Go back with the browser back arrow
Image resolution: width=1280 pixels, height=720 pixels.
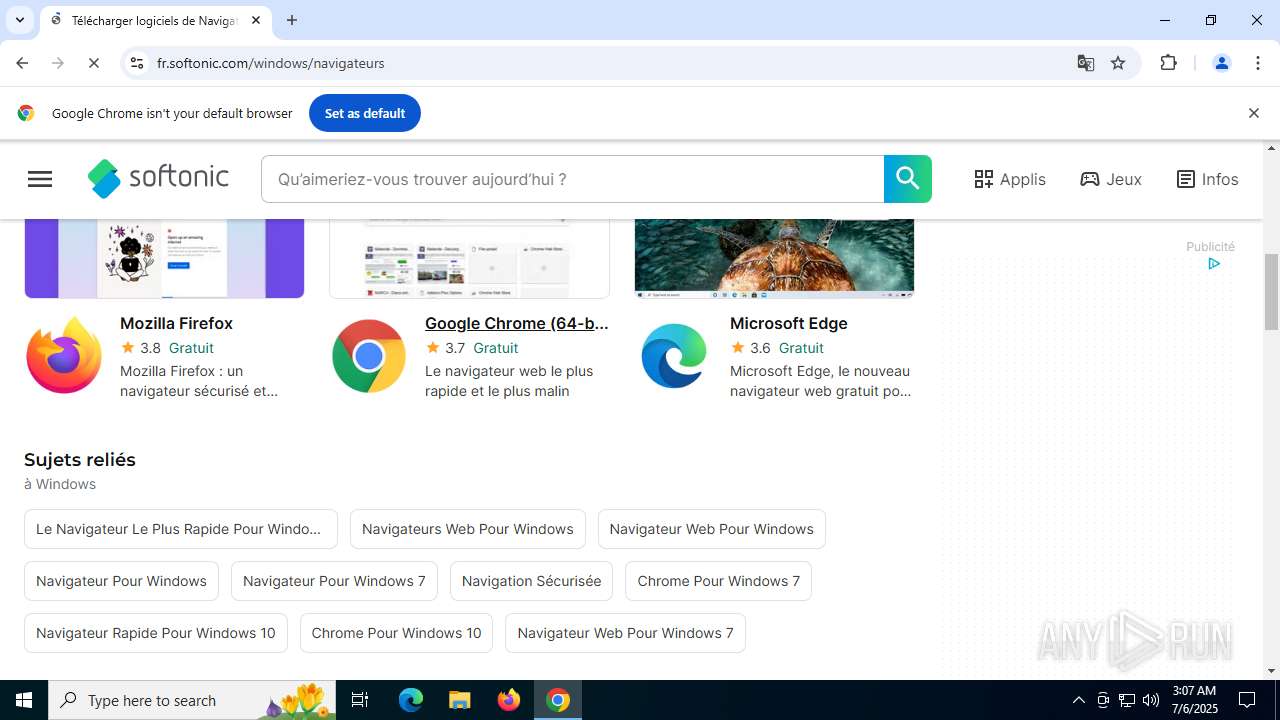click(x=22, y=63)
